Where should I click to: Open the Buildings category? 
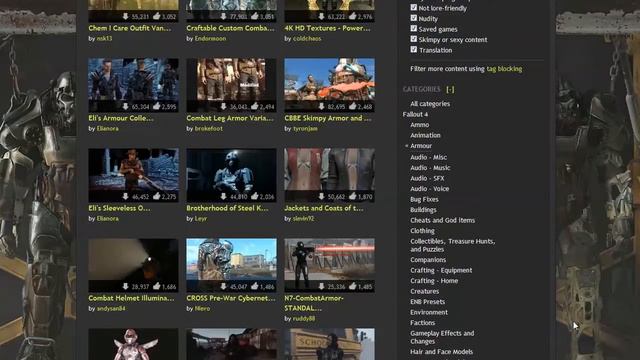point(423,210)
